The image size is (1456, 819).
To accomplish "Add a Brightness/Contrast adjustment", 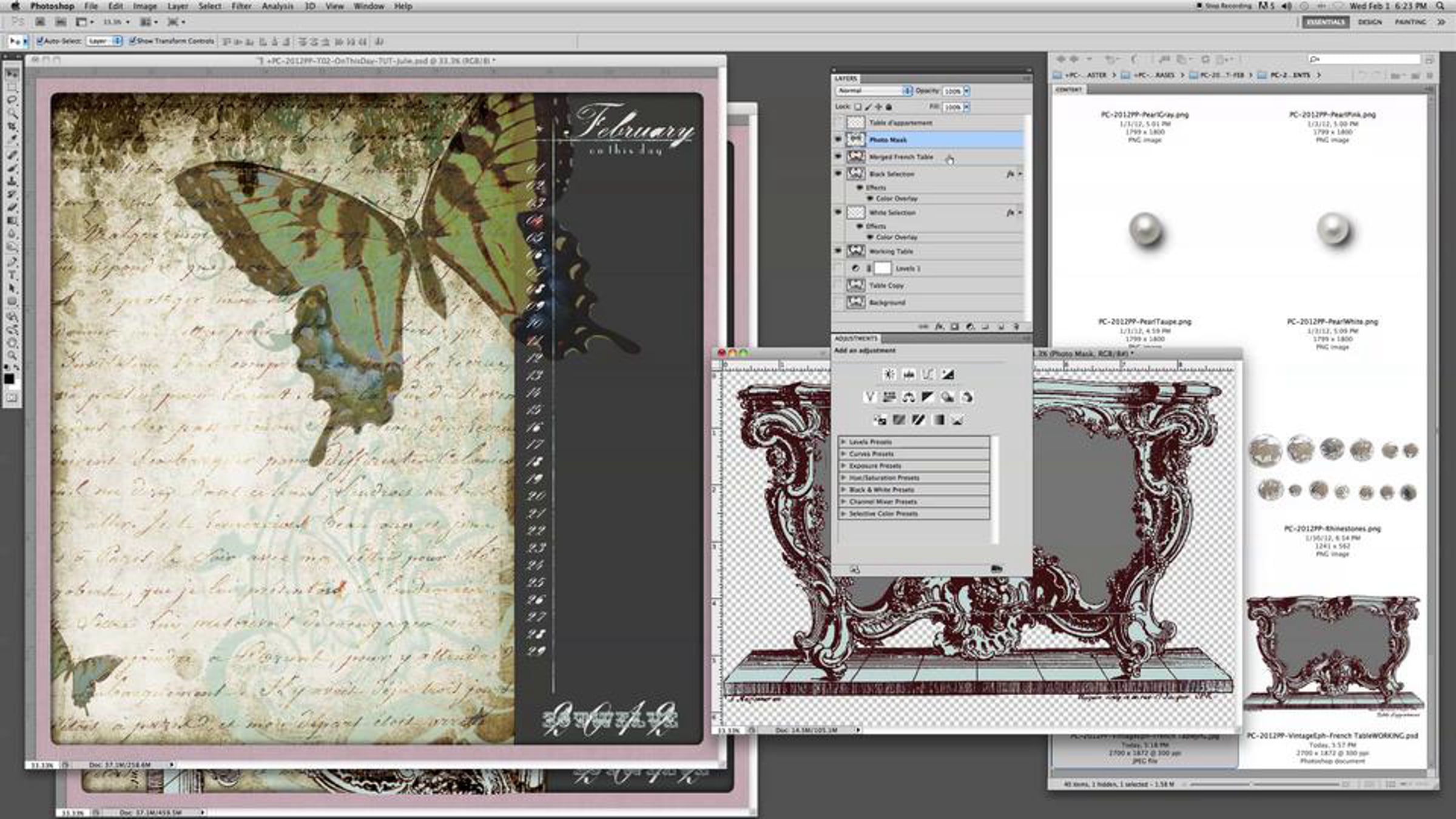I will click(x=889, y=375).
